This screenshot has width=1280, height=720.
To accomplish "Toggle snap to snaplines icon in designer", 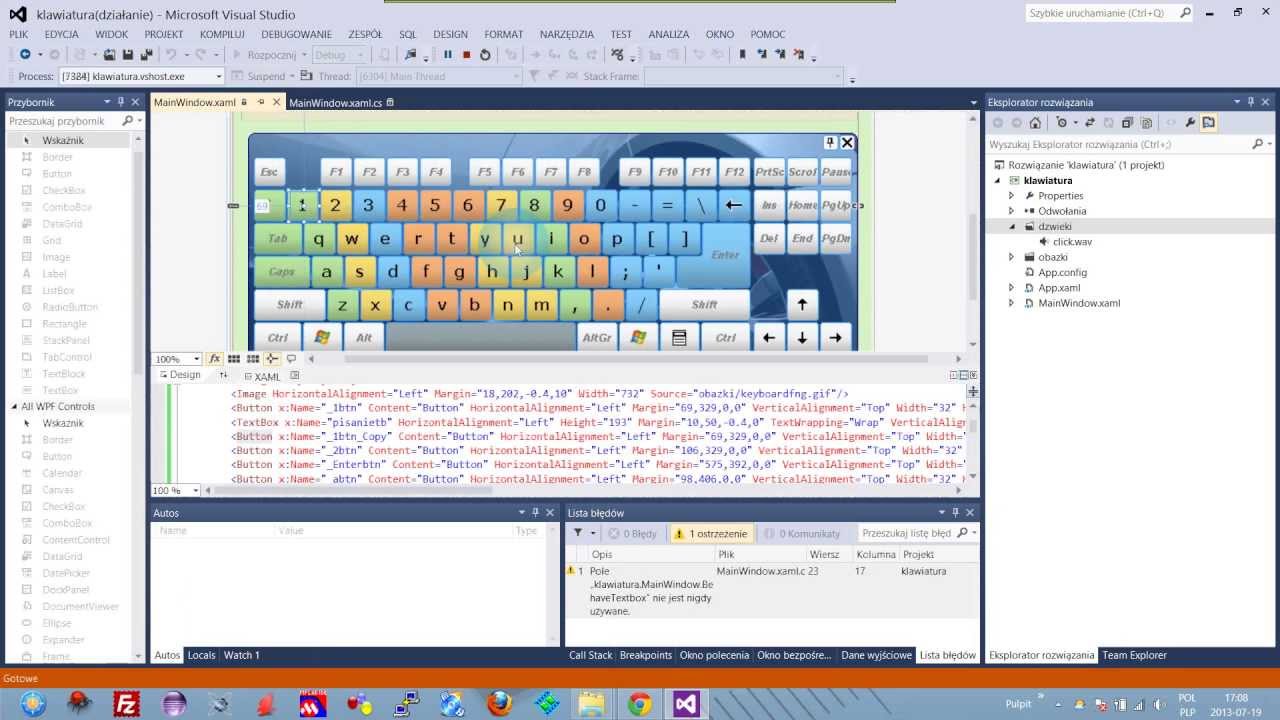I will click(272, 358).
